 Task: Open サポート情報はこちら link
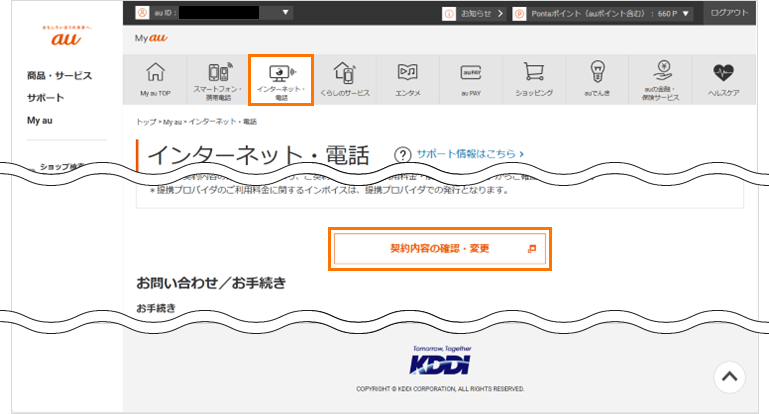470,154
